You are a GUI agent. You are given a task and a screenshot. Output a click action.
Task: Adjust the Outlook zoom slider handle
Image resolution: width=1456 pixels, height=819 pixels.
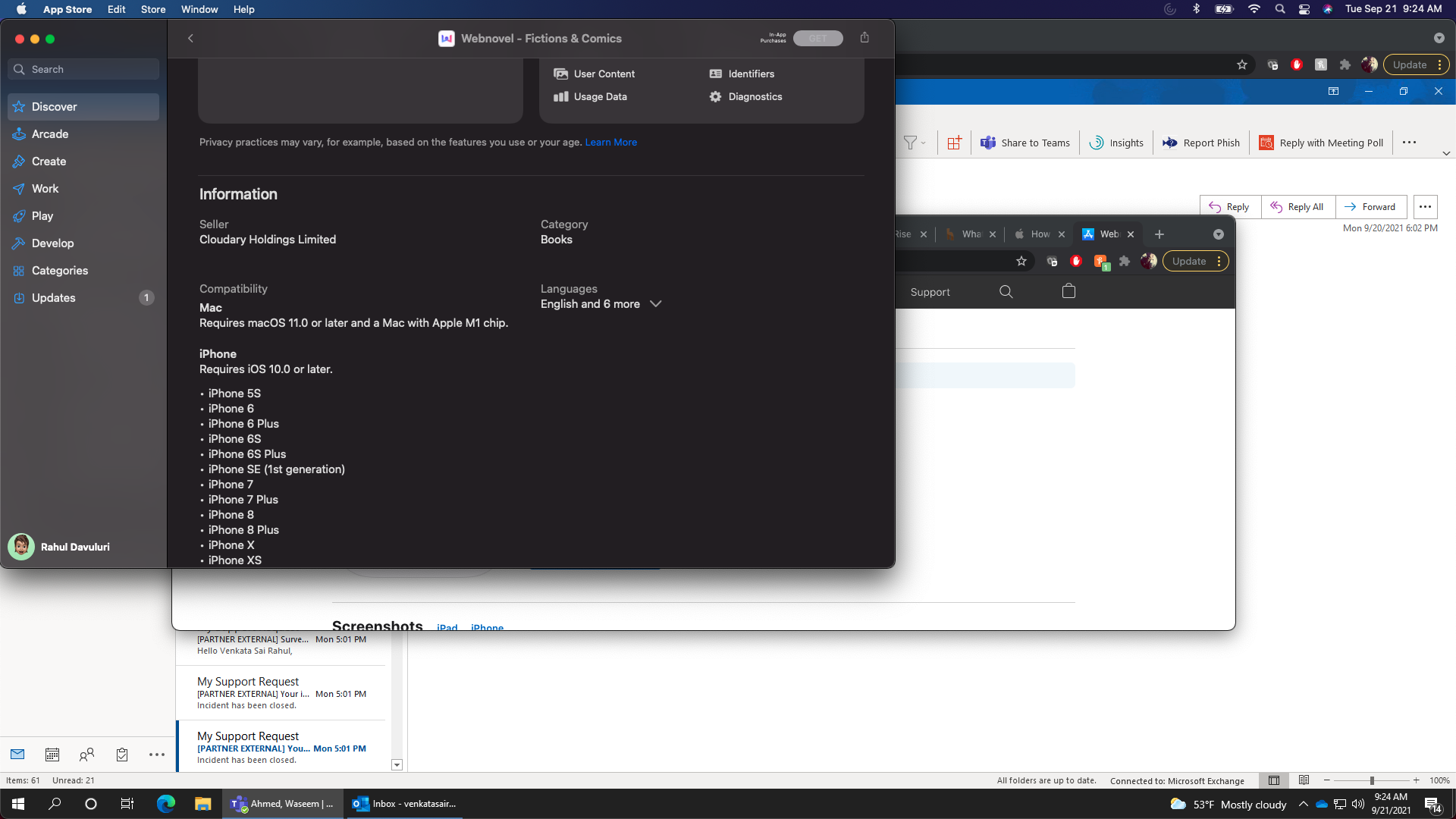coord(1372,780)
